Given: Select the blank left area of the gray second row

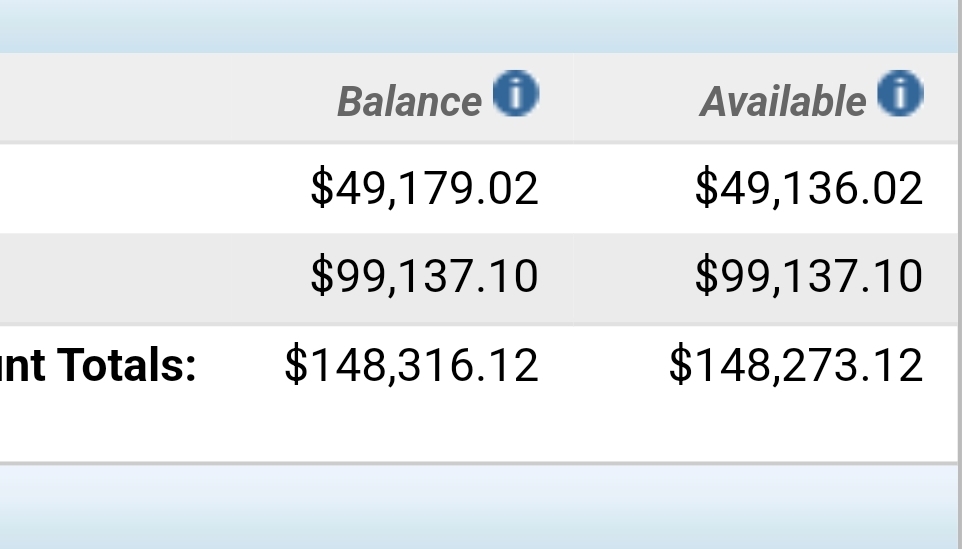Looking at the screenshot, I should pos(117,278).
